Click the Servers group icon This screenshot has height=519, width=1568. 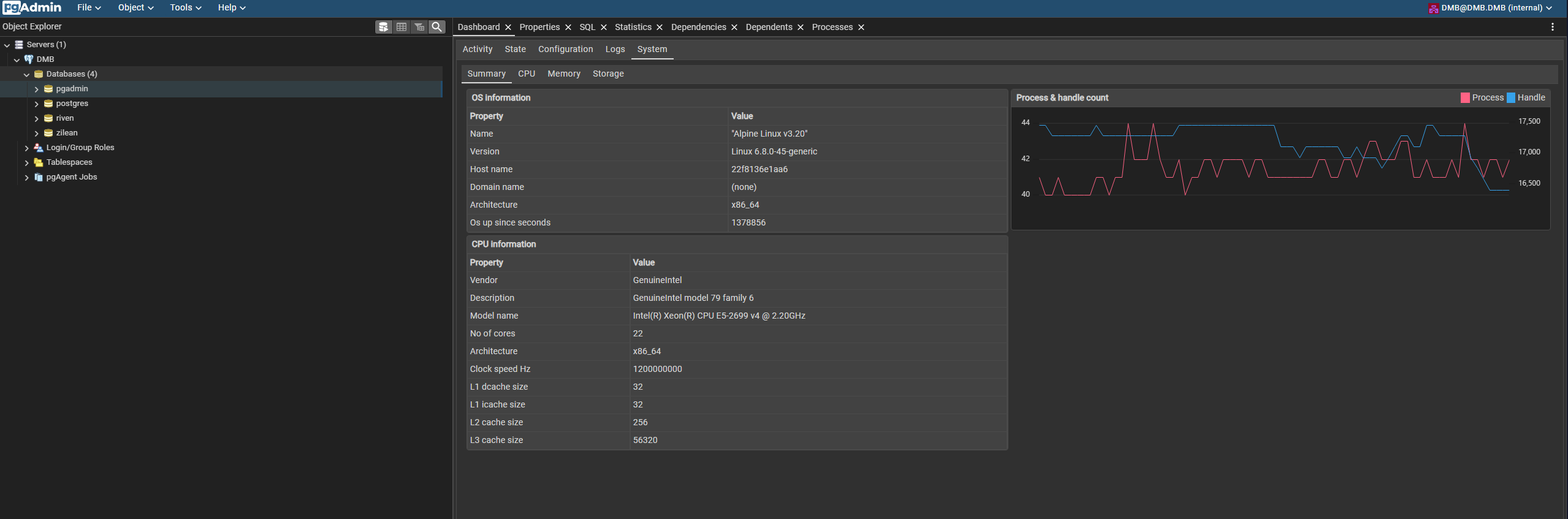tap(19, 45)
